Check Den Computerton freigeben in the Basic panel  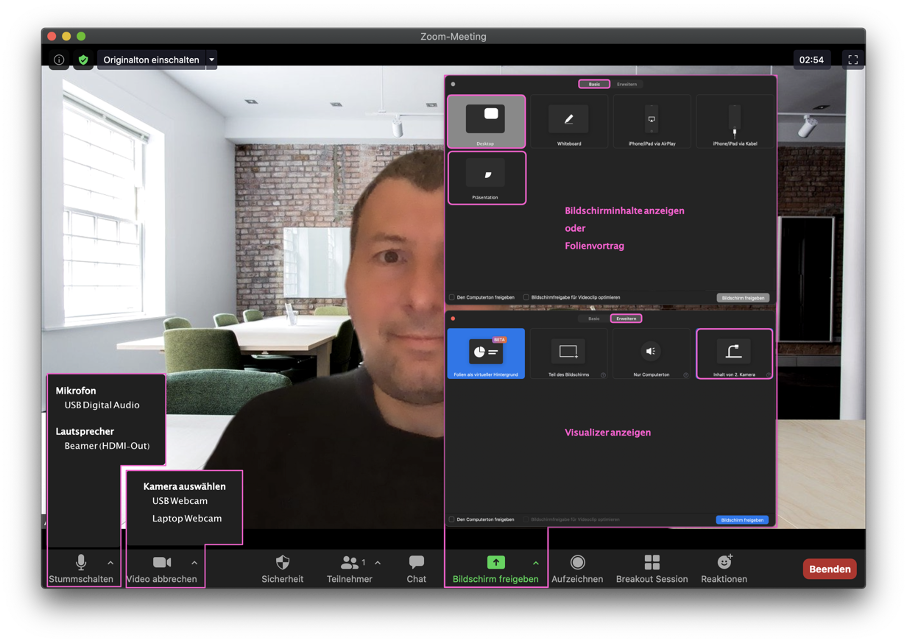click(x=452, y=297)
